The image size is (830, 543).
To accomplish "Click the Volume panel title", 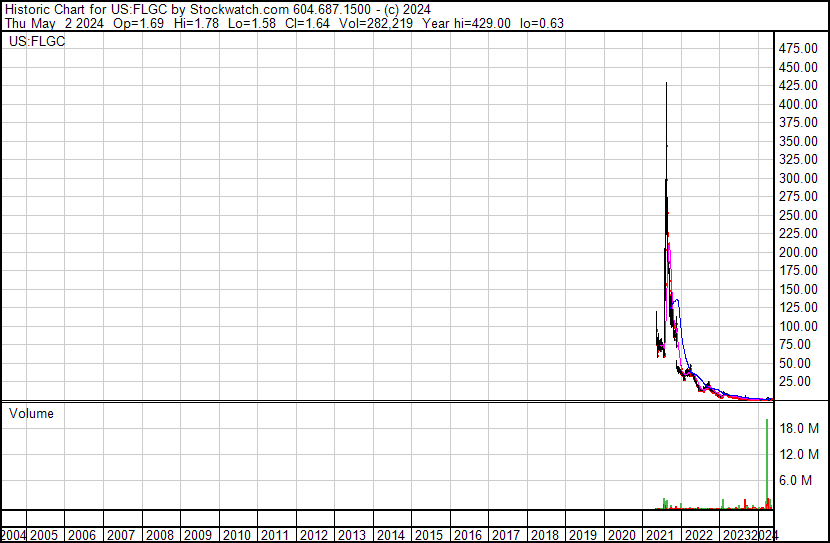I will coord(31,413).
